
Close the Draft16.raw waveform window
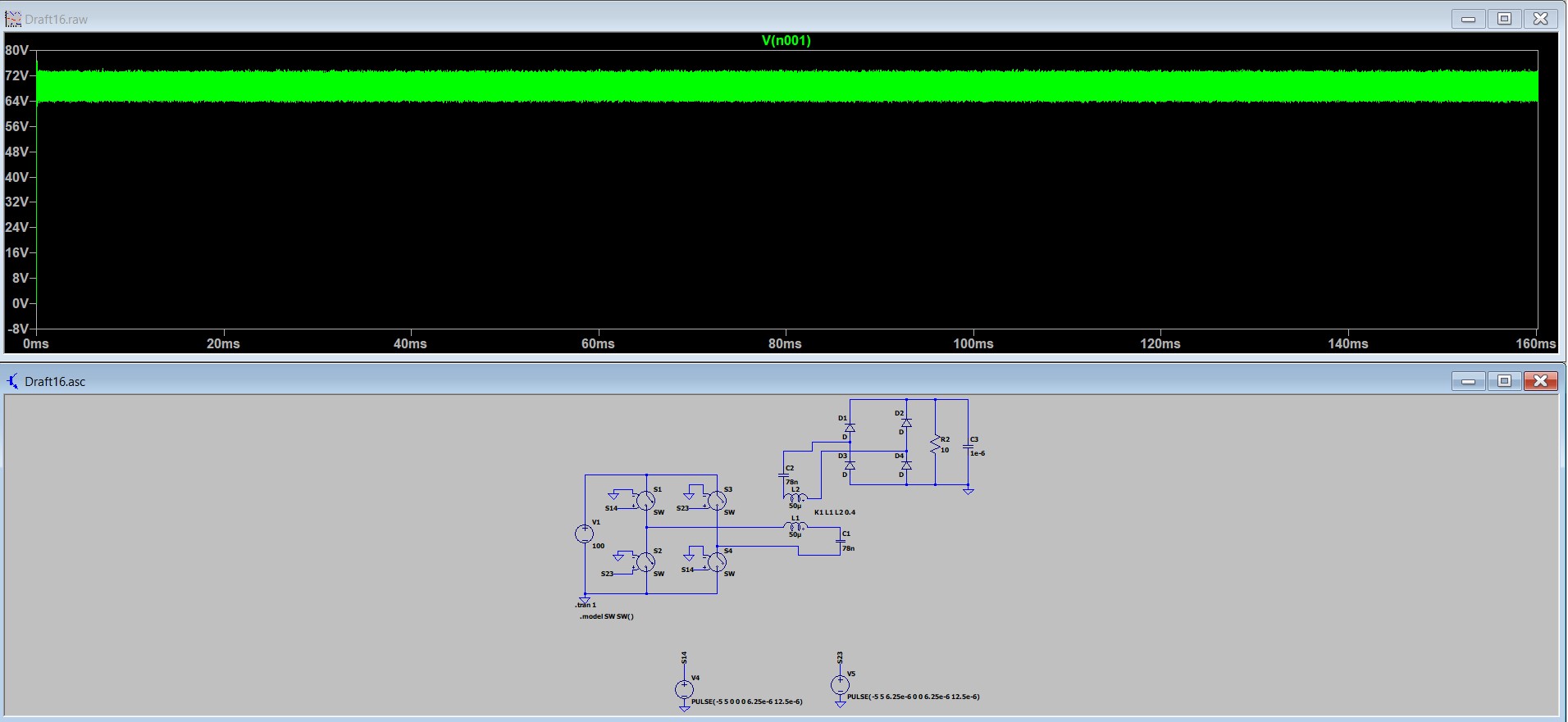[x=1541, y=18]
